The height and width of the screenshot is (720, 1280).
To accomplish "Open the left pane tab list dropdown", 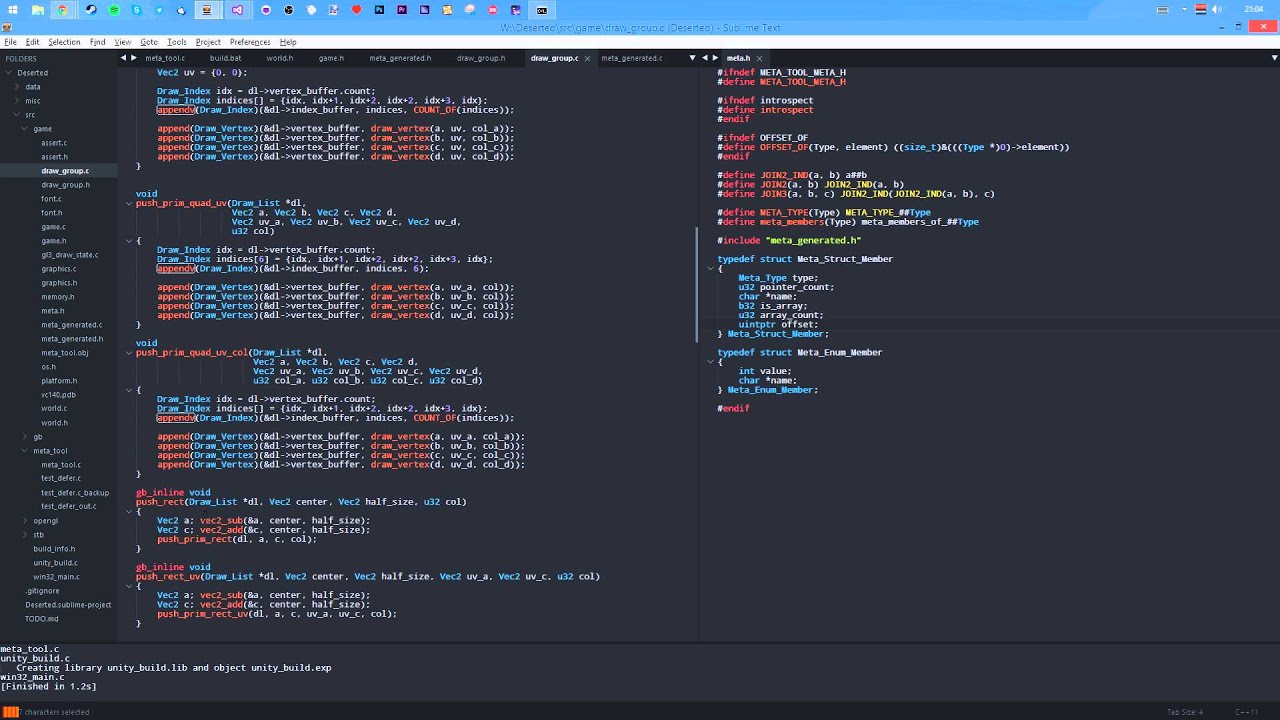I will (692, 58).
